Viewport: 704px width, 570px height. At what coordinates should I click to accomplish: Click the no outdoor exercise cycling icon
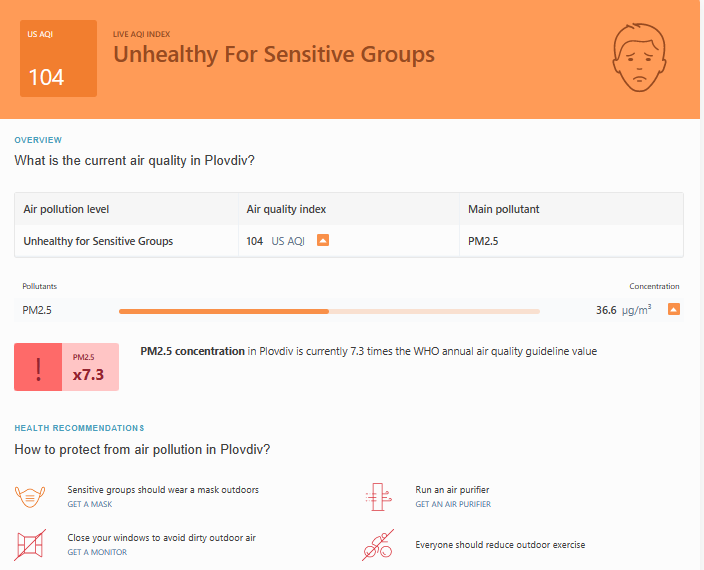point(379,545)
